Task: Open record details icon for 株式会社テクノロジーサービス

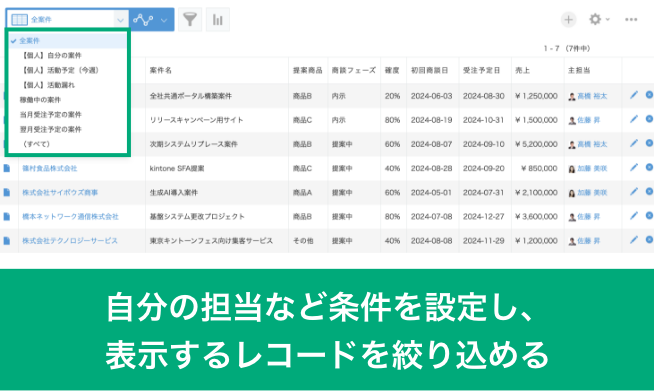Action: point(7,241)
